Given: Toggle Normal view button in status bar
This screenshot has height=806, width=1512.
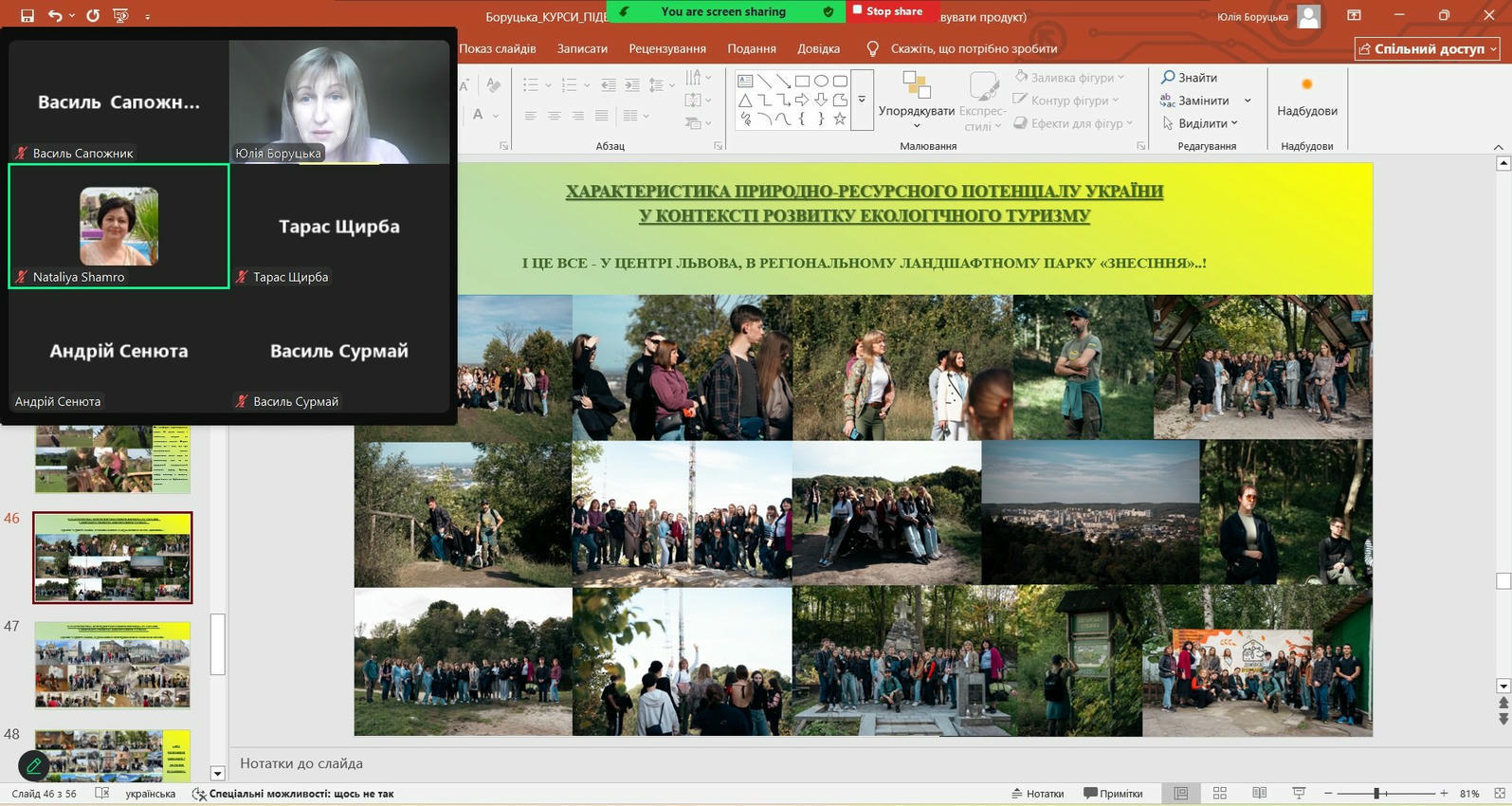Looking at the screenshot, I should click(x=1181, y=793).
